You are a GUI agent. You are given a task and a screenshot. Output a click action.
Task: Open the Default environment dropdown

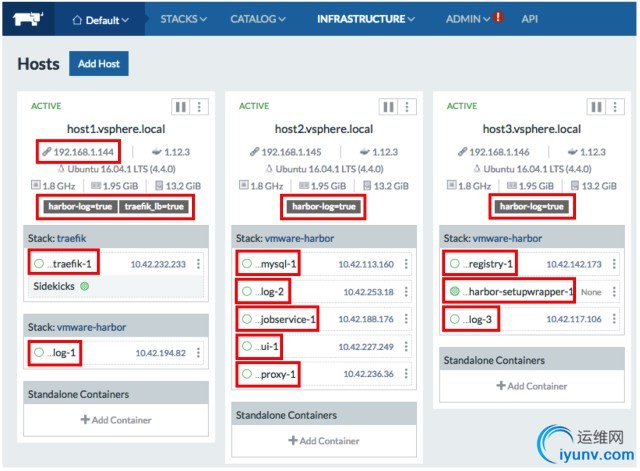(100, 20)
